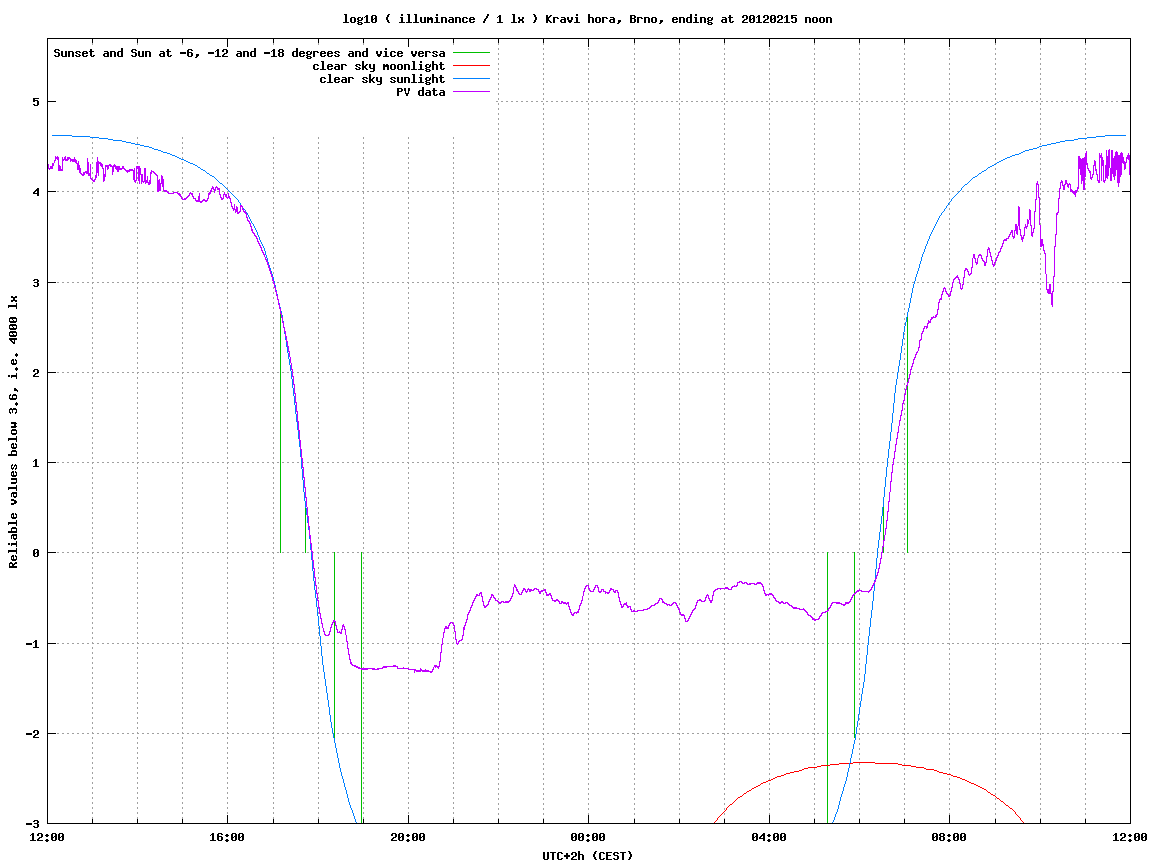Click the x-axis label 04:00
The image size is (1151, 863).
tap(769, 837)
